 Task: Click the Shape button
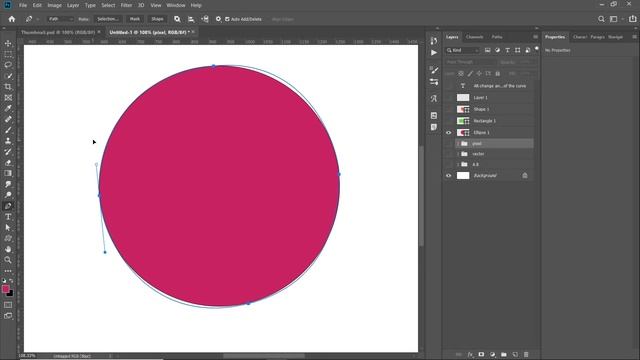coord(157,19)
